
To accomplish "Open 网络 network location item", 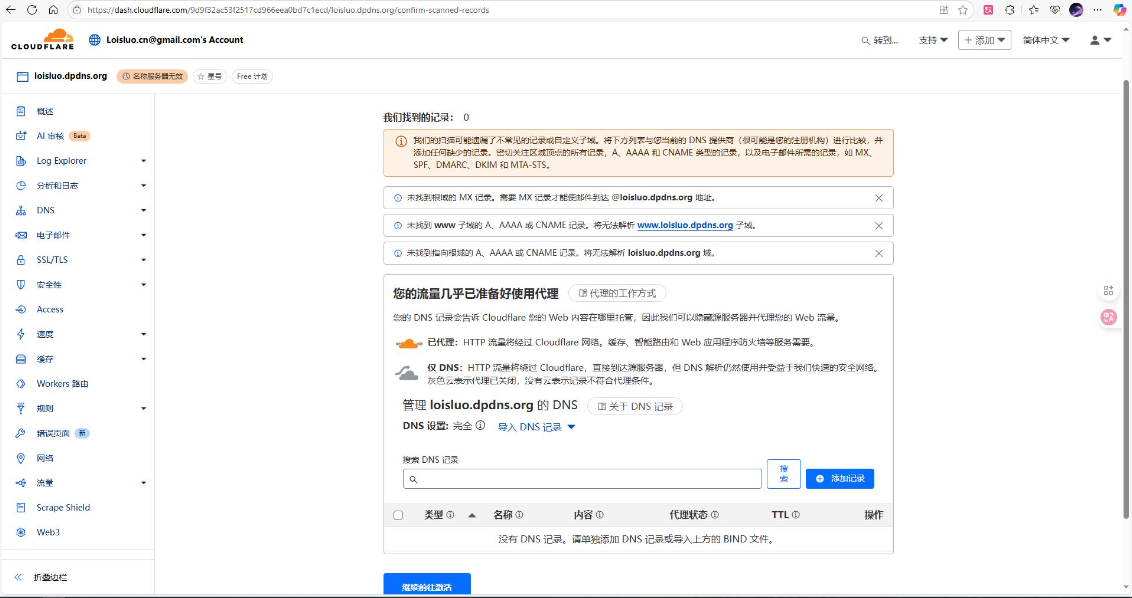I will coord(45,458).
